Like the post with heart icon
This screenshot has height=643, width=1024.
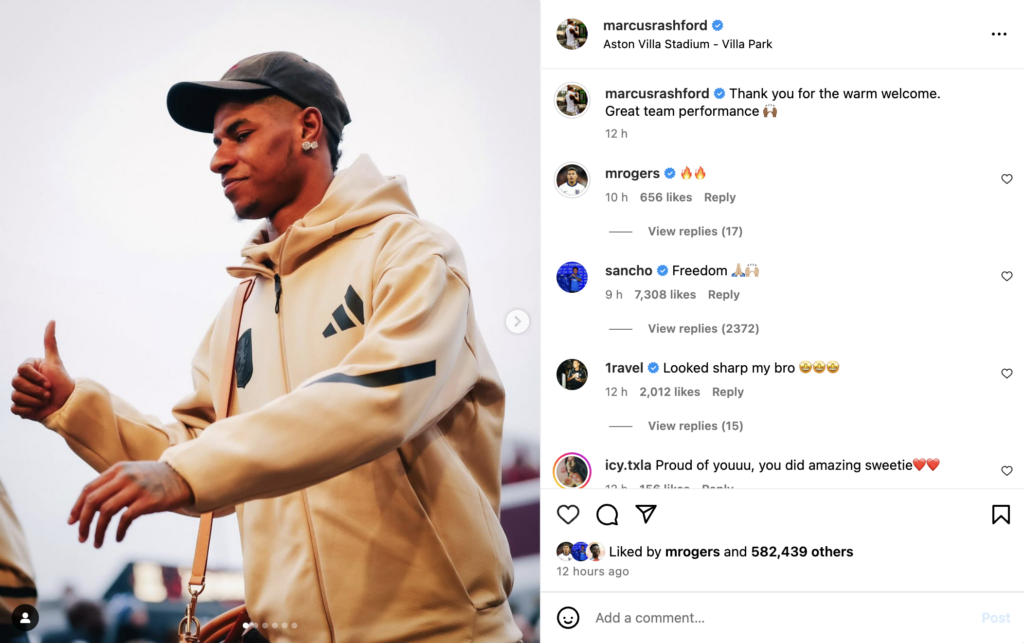[568, 514]
